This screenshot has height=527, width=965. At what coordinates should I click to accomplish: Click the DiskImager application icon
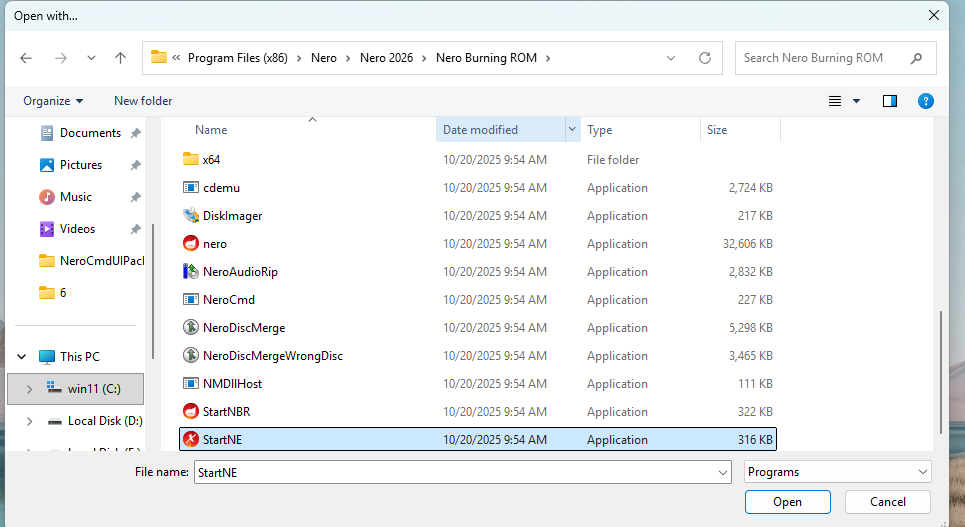tap(191, 215)
